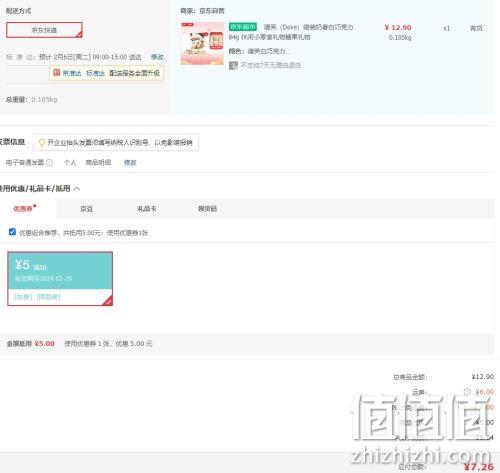Click the green 京东超市 badge

pos(243,27)
